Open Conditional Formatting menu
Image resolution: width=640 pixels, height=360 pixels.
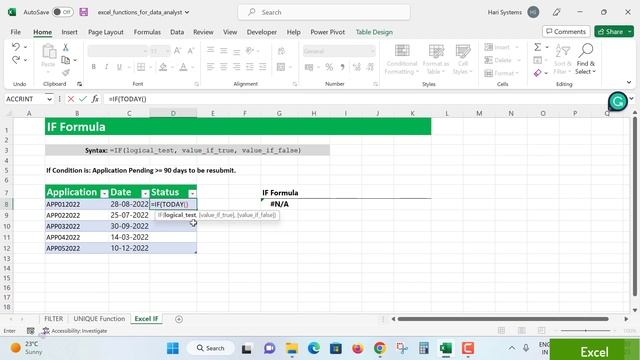point(402,60)
